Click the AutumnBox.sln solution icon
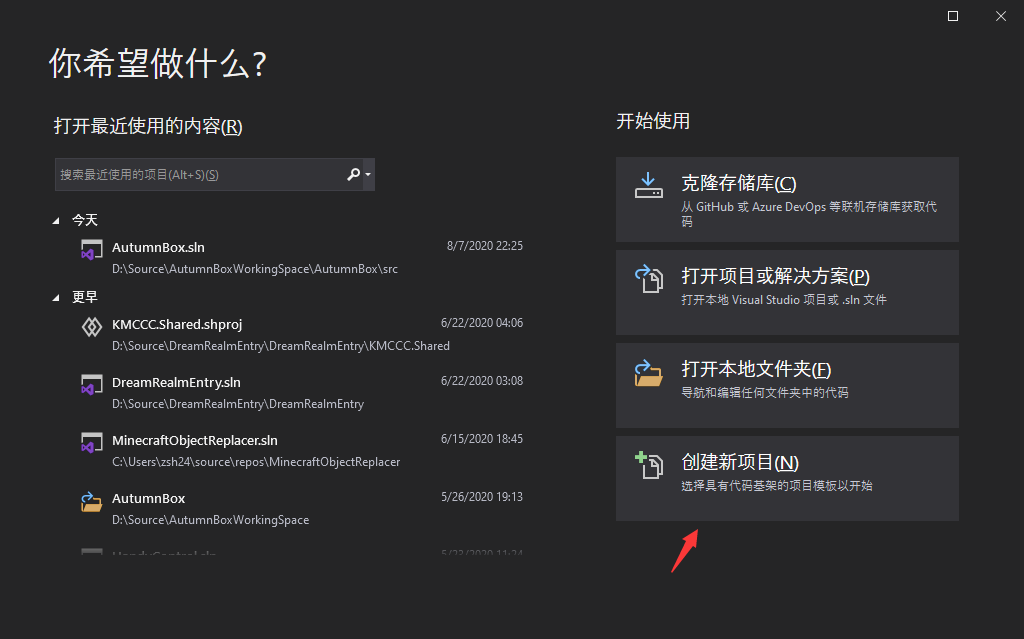The width and height of the screenshot is (1024, 639). [92, 251]
